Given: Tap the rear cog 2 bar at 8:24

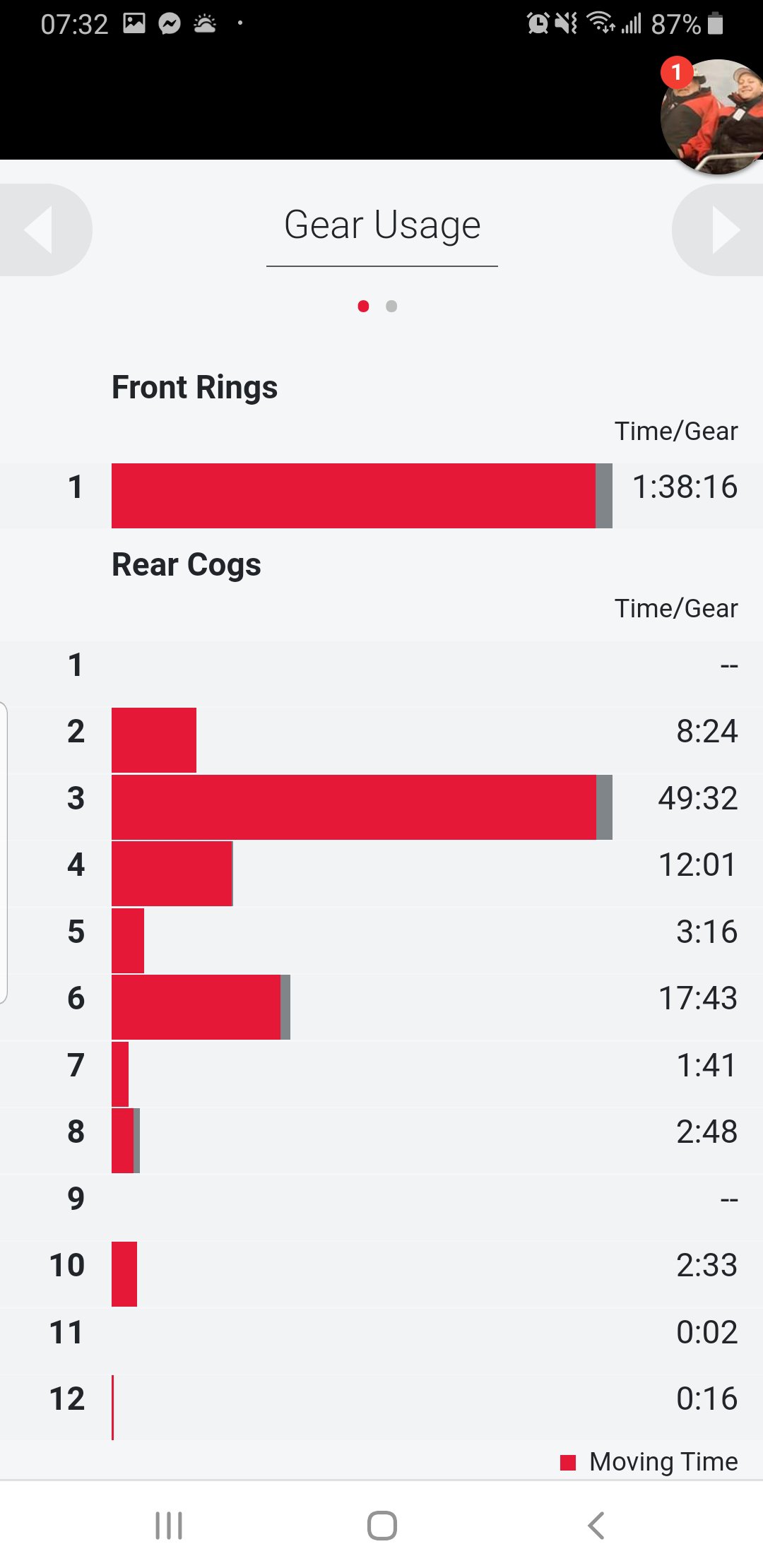Looking at the screenshot, I should pyautogui.click(x=154, y=740).
